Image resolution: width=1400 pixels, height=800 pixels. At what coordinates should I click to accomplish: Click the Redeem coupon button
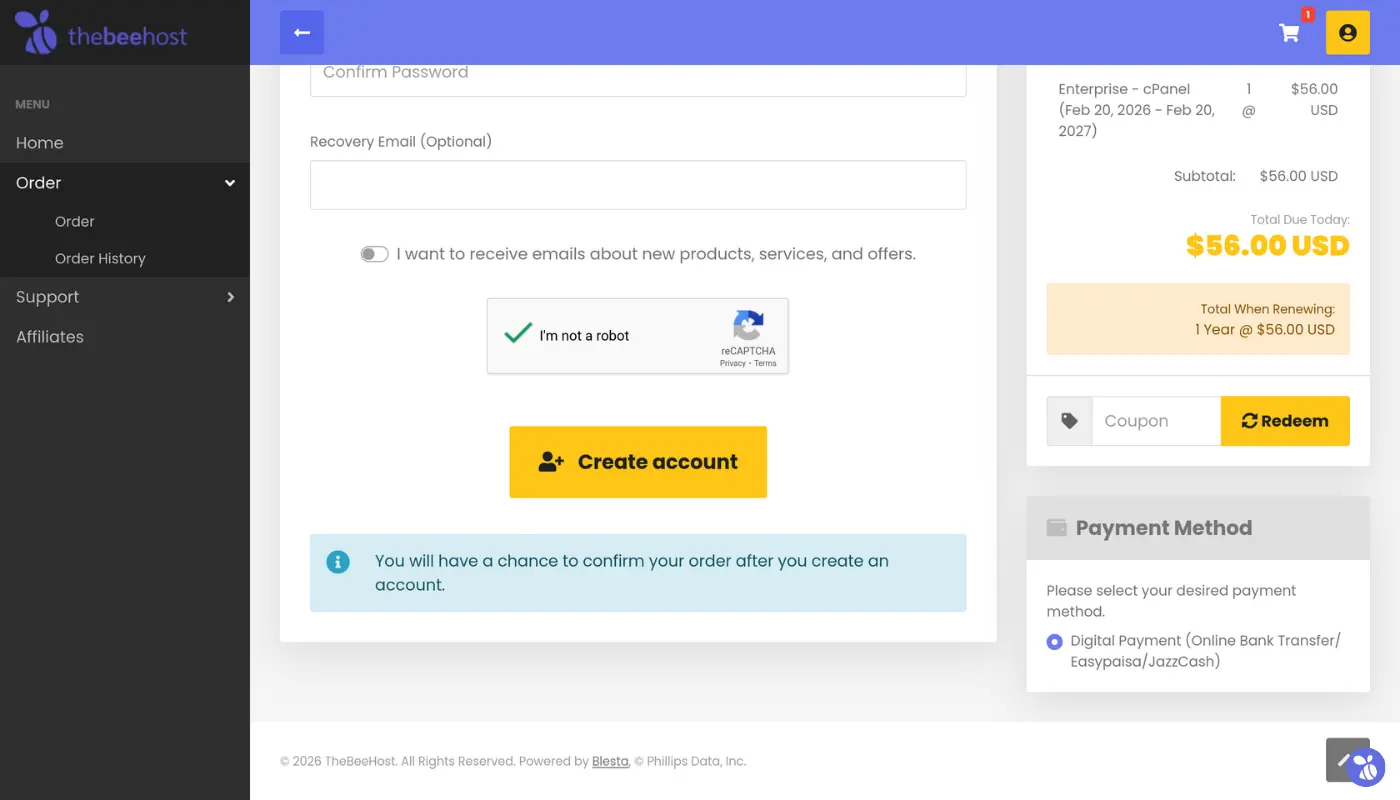(1285, 421)
